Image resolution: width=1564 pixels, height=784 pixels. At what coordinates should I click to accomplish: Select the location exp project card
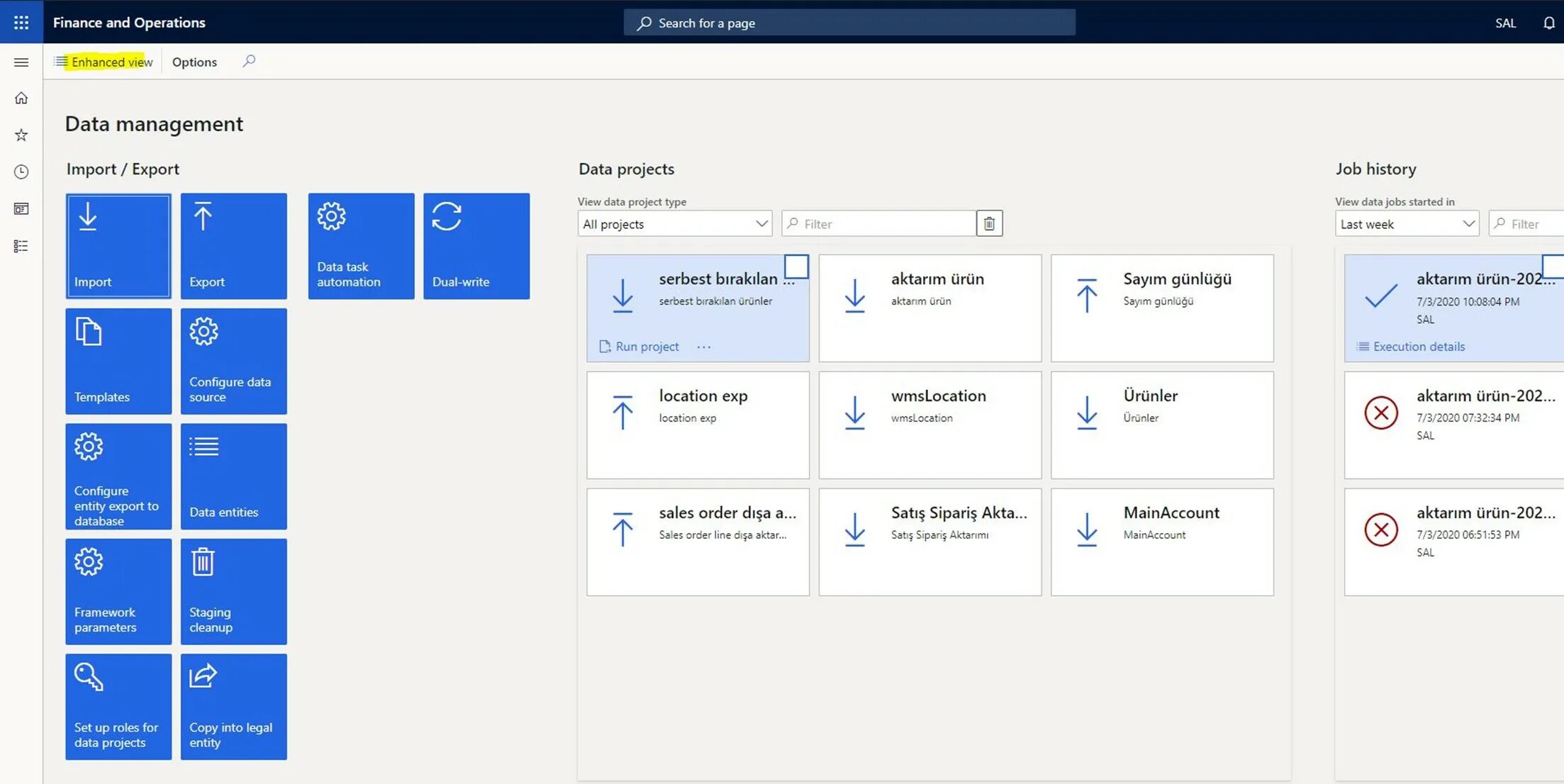click(x=698, y=425)
